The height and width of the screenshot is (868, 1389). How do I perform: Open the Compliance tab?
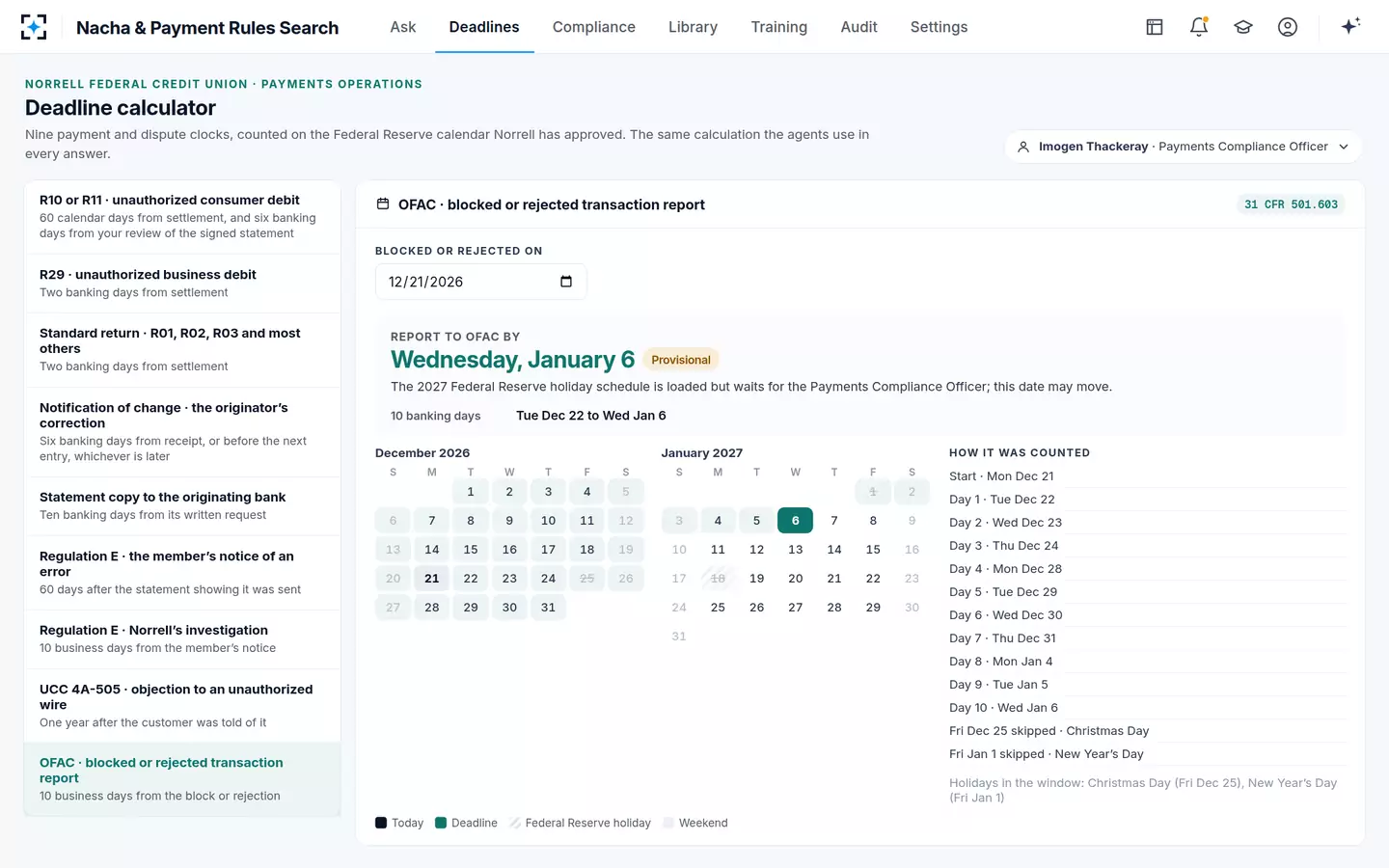pyautogui.click(x=594, y=27)
